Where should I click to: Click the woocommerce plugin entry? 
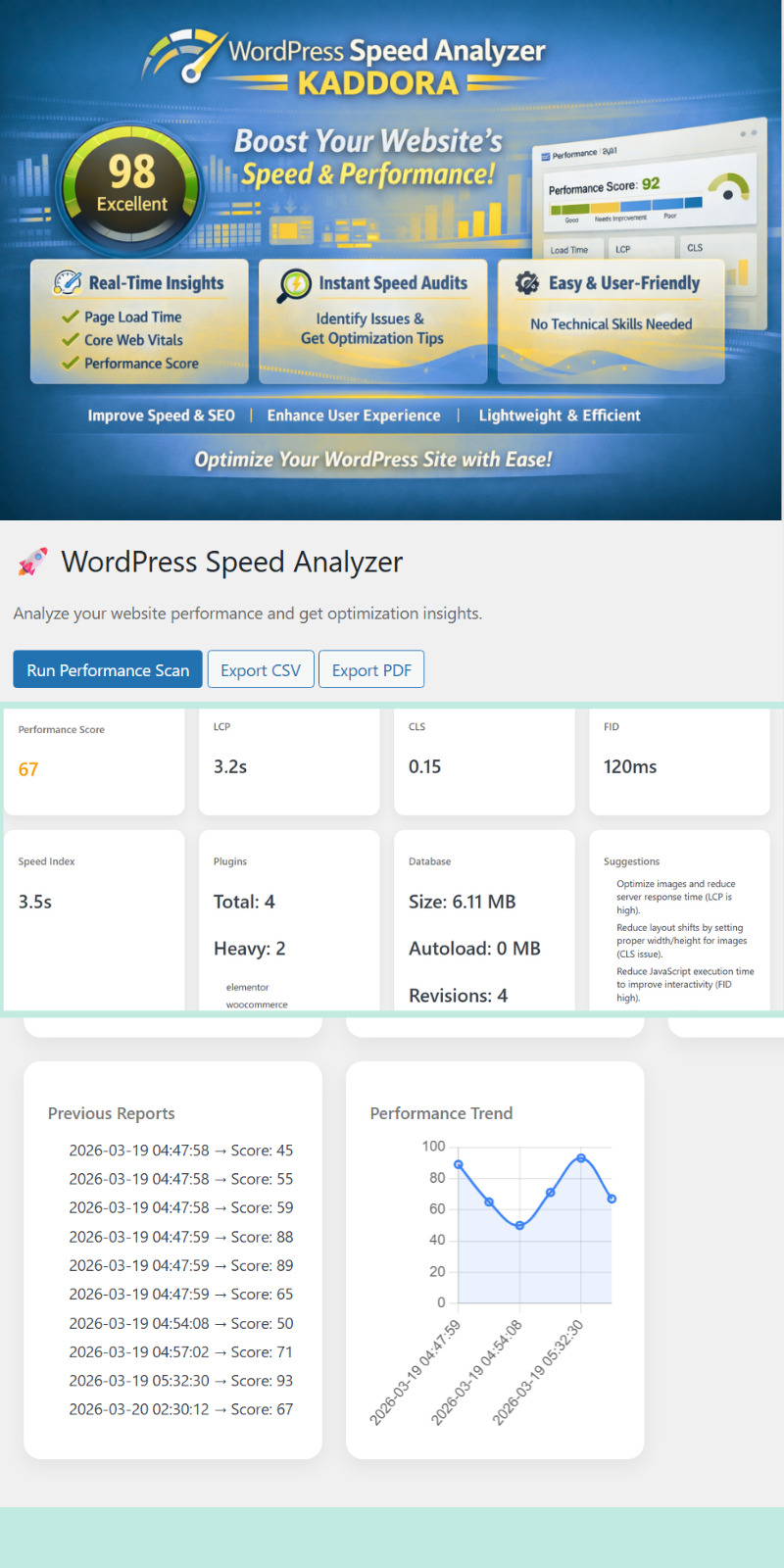(257, 1004)
